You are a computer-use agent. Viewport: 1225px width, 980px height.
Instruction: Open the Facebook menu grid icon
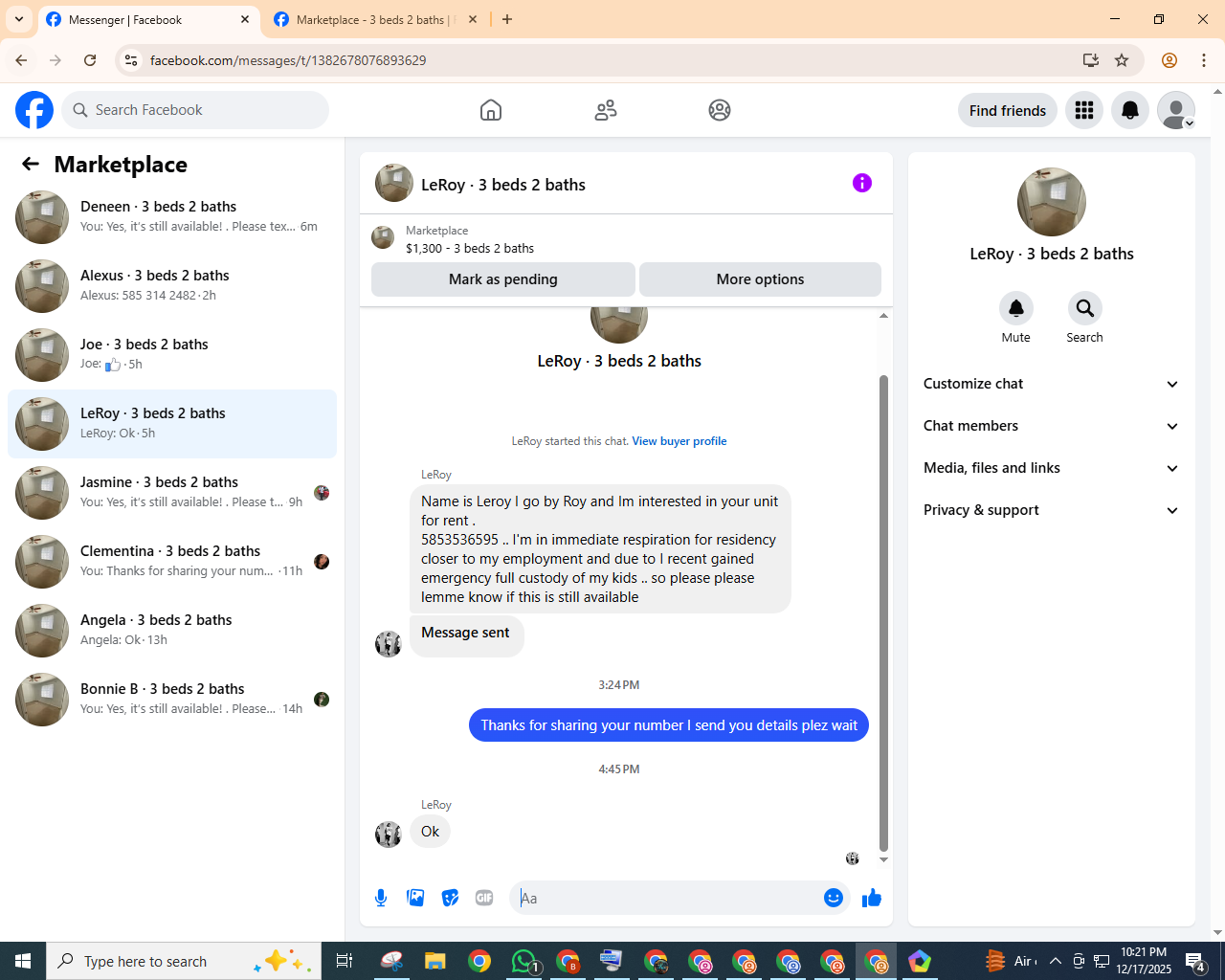tap(1084, 110)
